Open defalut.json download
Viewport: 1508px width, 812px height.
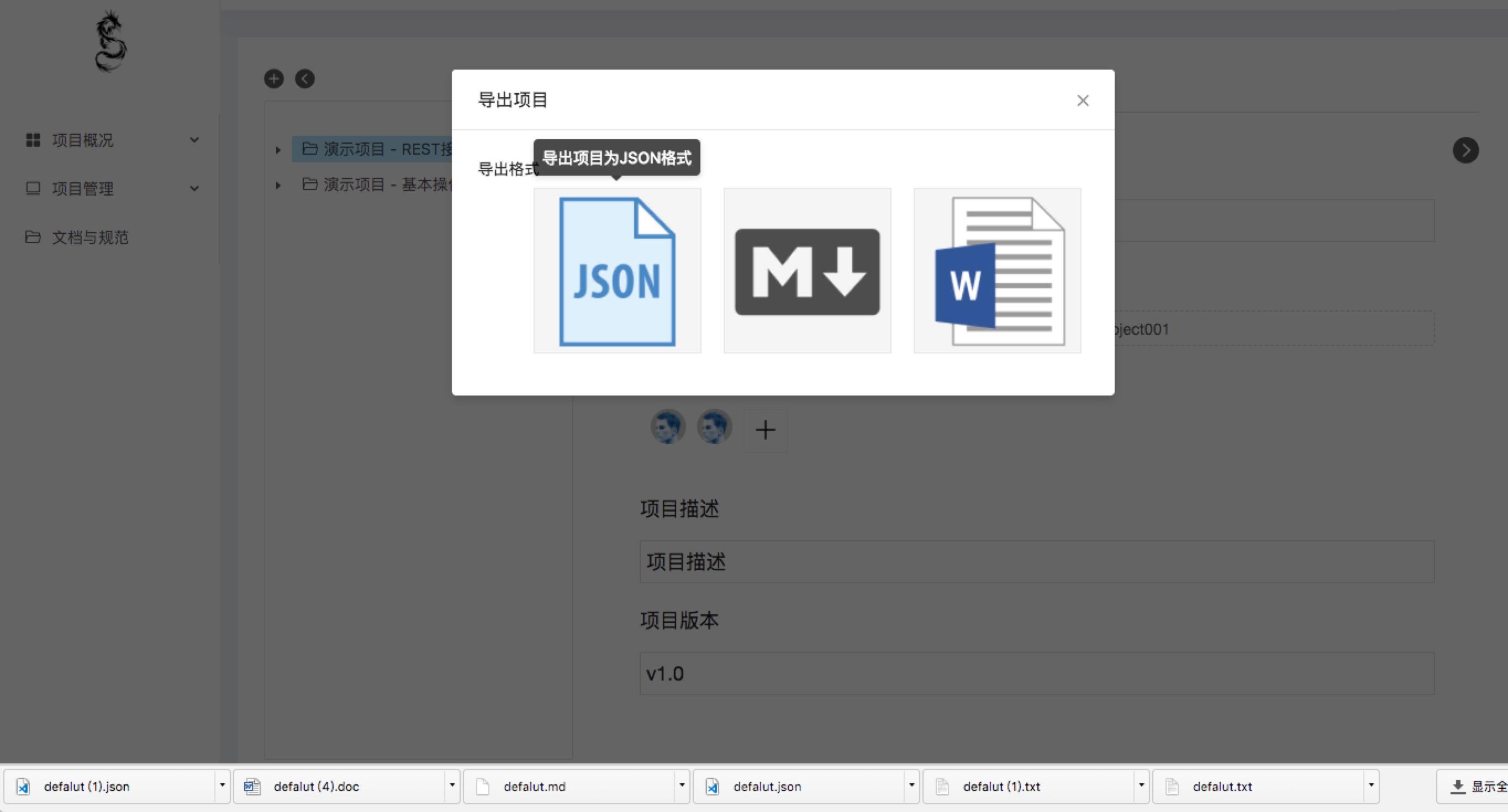[799, 786]
